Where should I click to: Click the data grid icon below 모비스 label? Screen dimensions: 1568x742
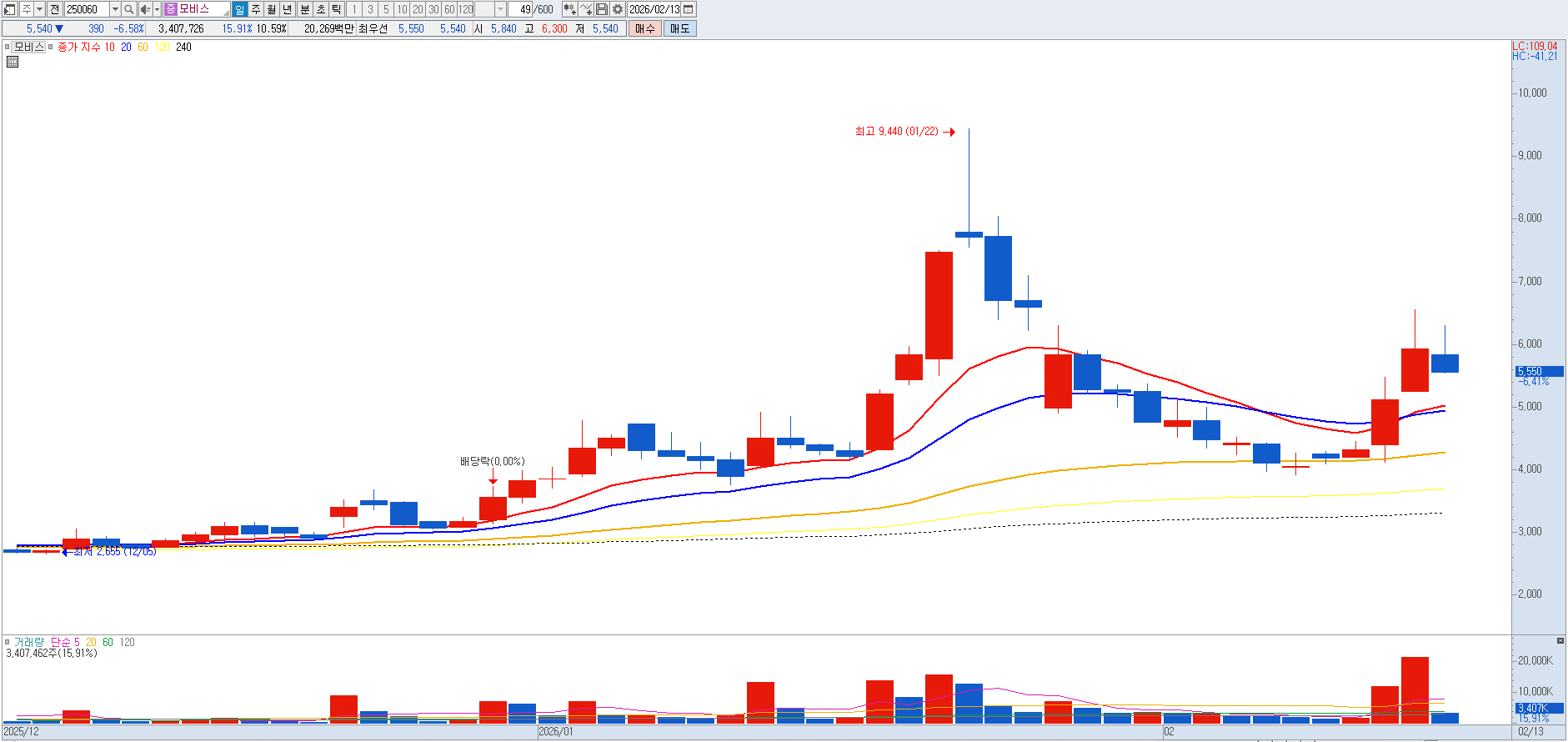tap(13, 62)
